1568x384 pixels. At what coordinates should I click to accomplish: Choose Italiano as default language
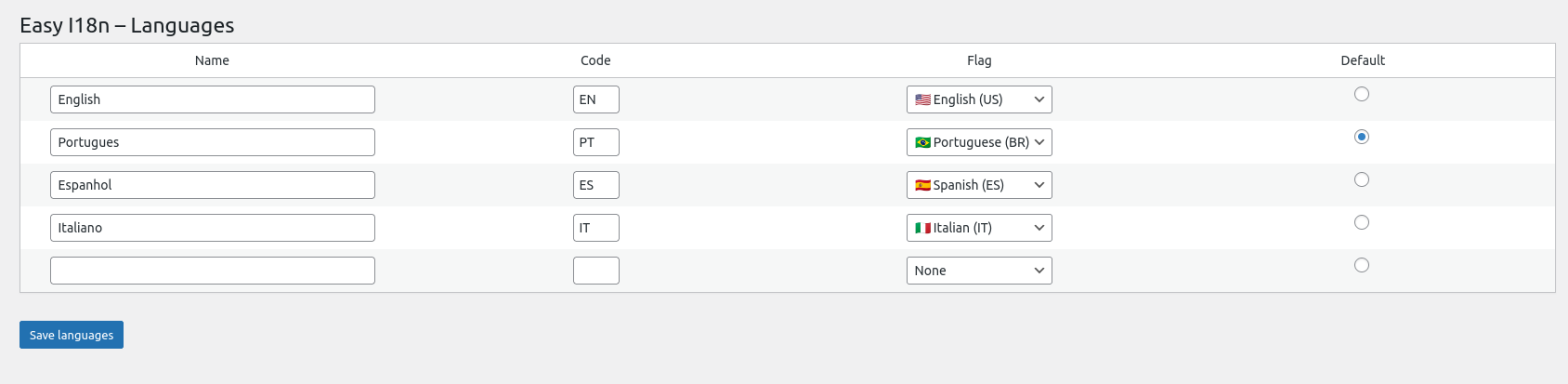point(1362,222)
